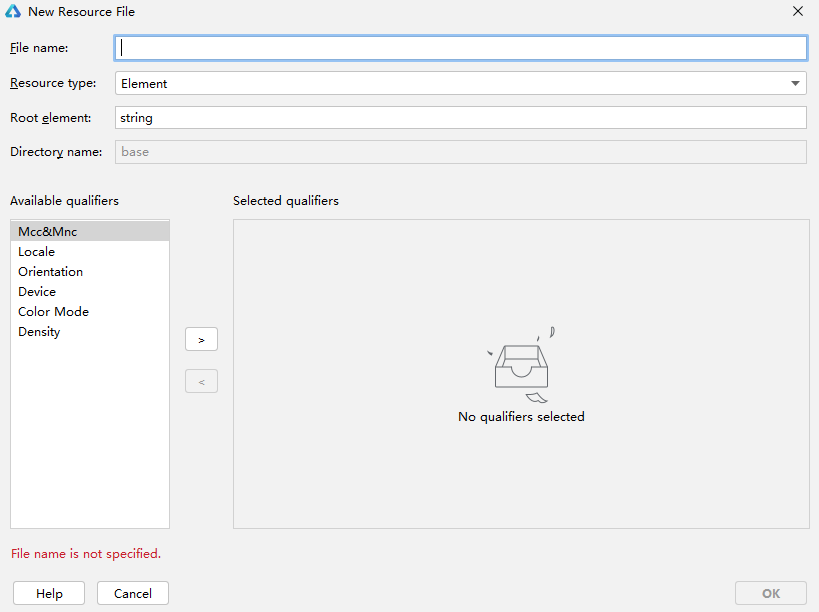
Task: Select the Device qualifier
Action: [x=90, y=291]
